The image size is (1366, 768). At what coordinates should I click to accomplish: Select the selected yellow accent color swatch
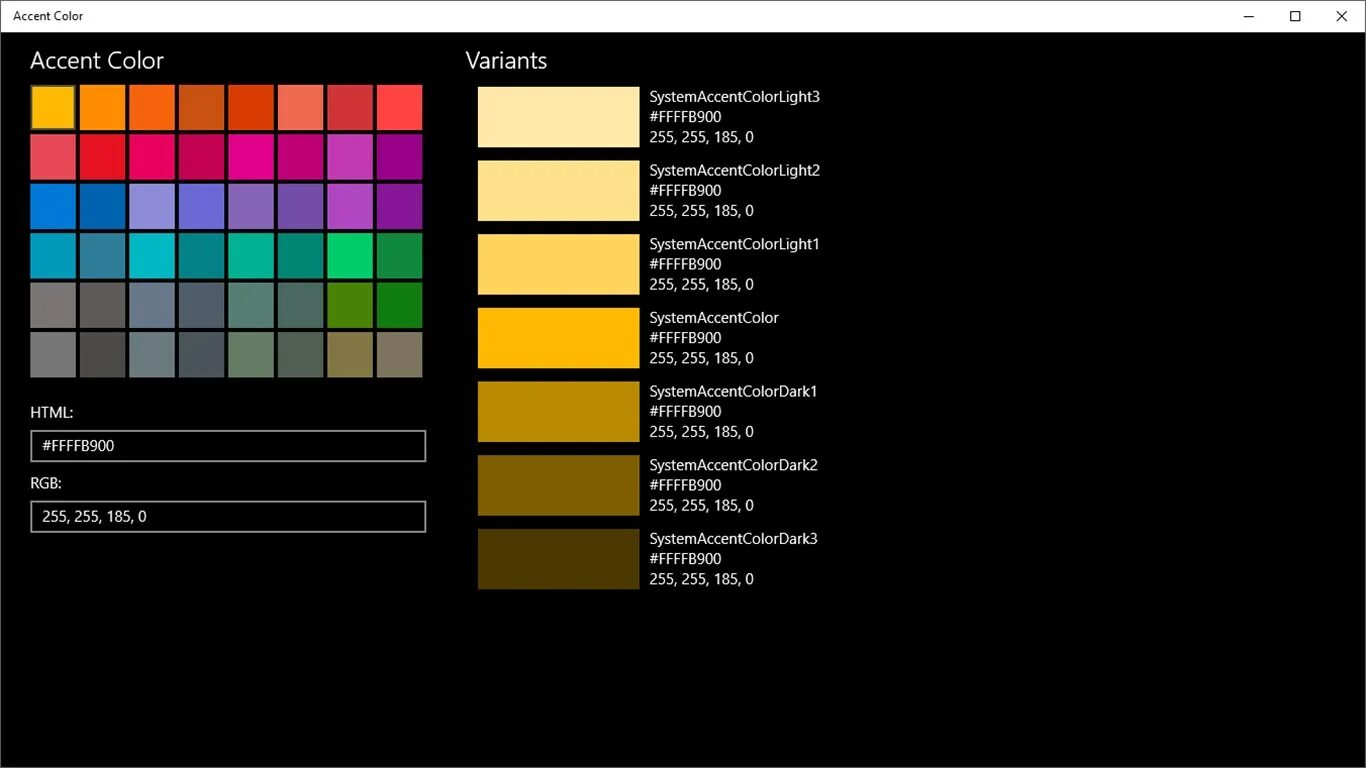pos(53,107)
